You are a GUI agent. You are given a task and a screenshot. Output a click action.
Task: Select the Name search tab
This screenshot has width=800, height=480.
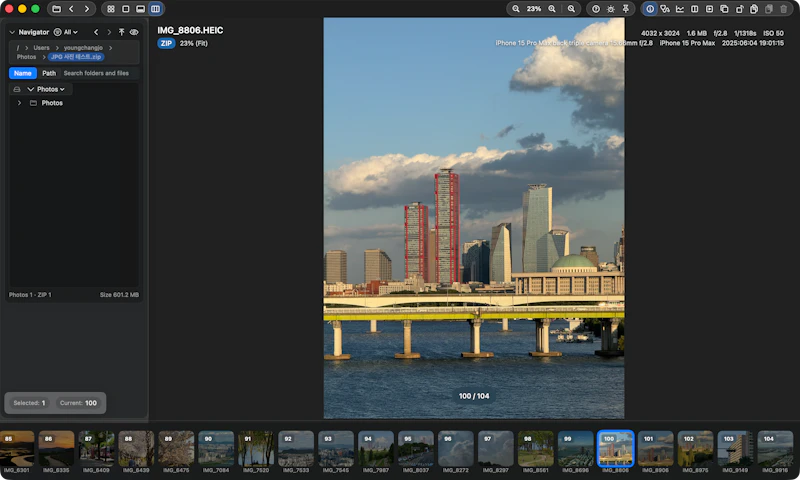[x=22, y=73]
